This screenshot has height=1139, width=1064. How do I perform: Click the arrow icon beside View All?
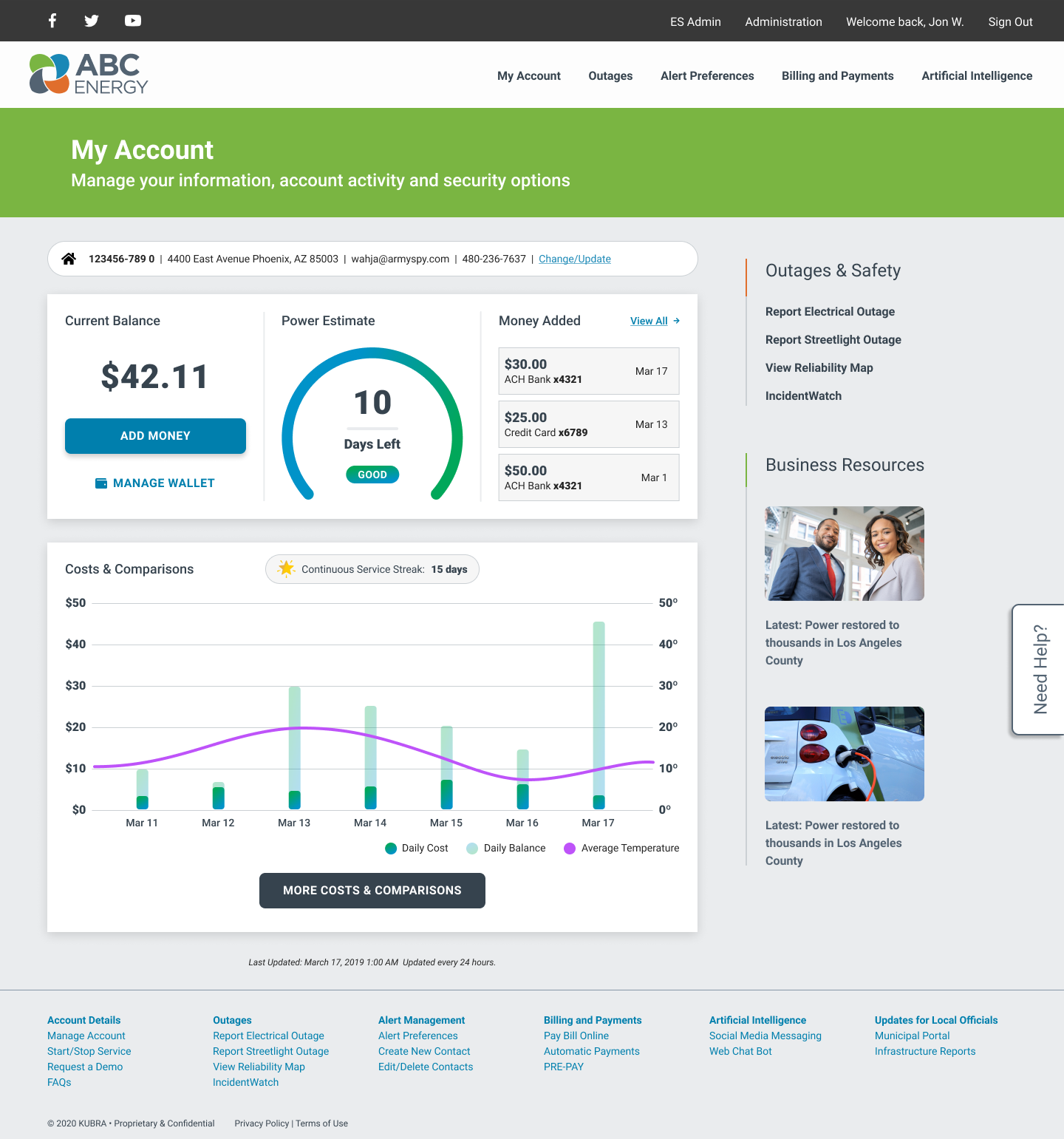pos(677,321)
